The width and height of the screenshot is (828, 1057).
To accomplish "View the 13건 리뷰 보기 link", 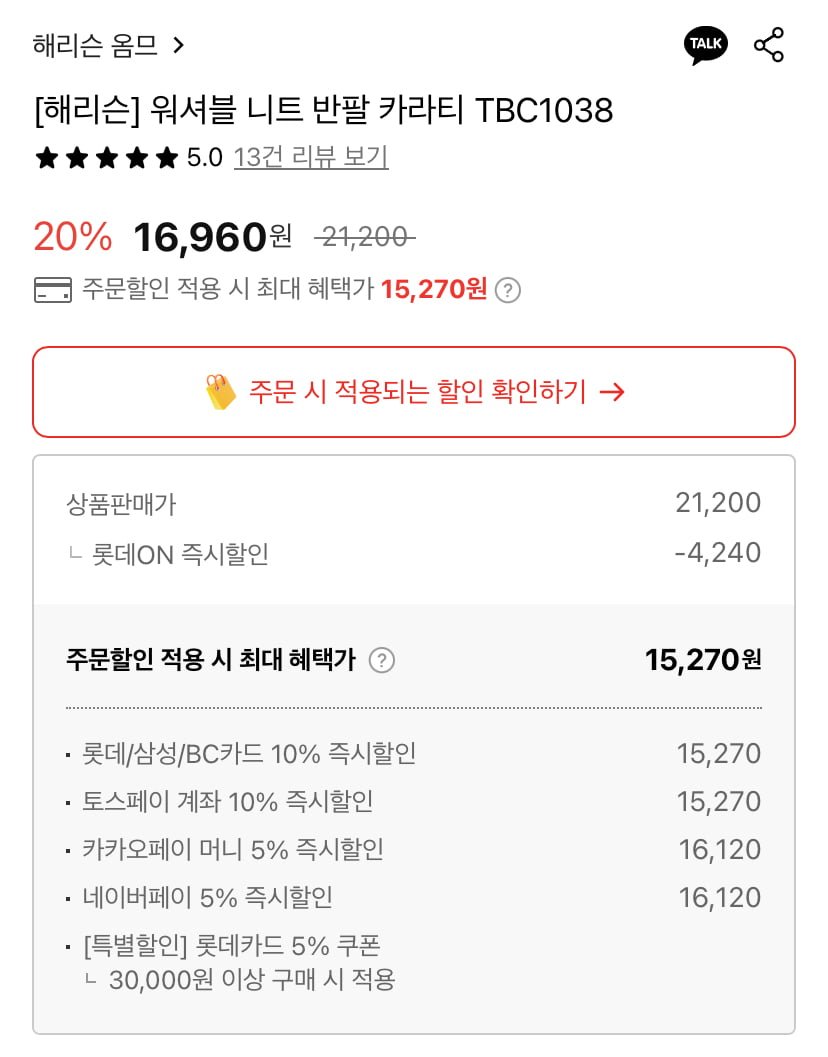I will (x=311, y=158).
